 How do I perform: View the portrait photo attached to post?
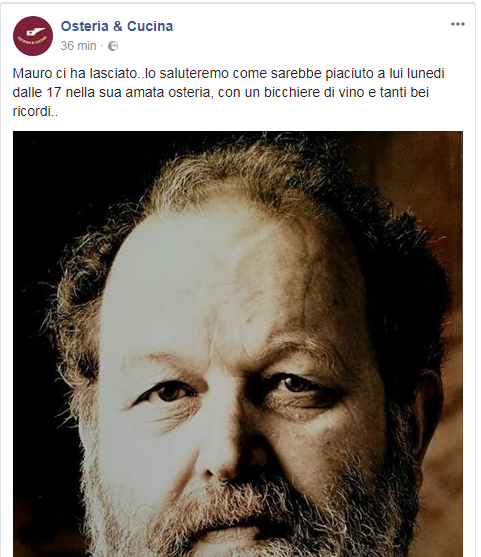click(238, 344)
